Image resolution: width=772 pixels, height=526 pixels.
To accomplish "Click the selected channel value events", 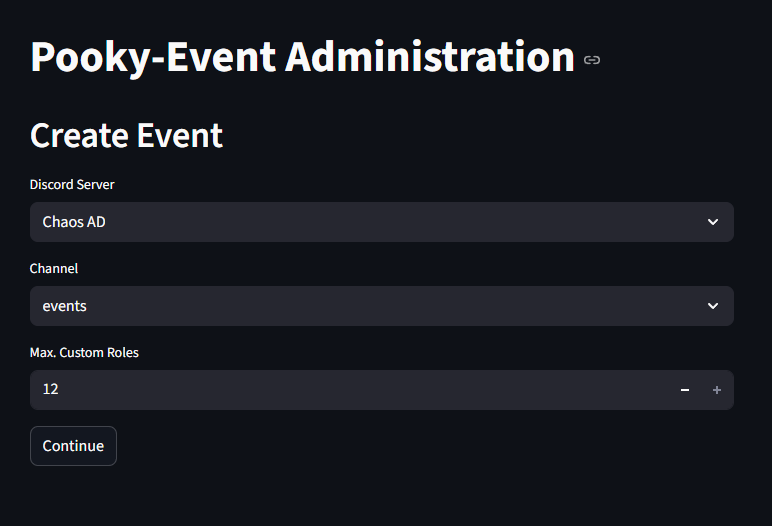I will pyautogui.click(x=65, y=306).
